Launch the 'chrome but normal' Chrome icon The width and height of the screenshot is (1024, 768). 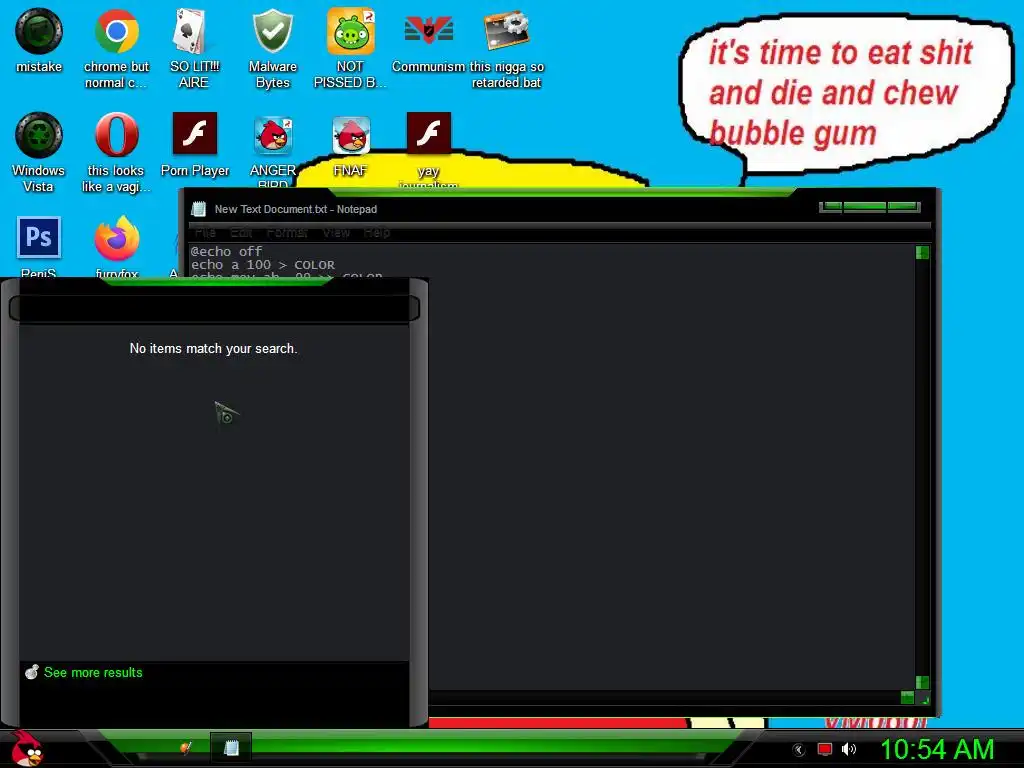[116, 31]
